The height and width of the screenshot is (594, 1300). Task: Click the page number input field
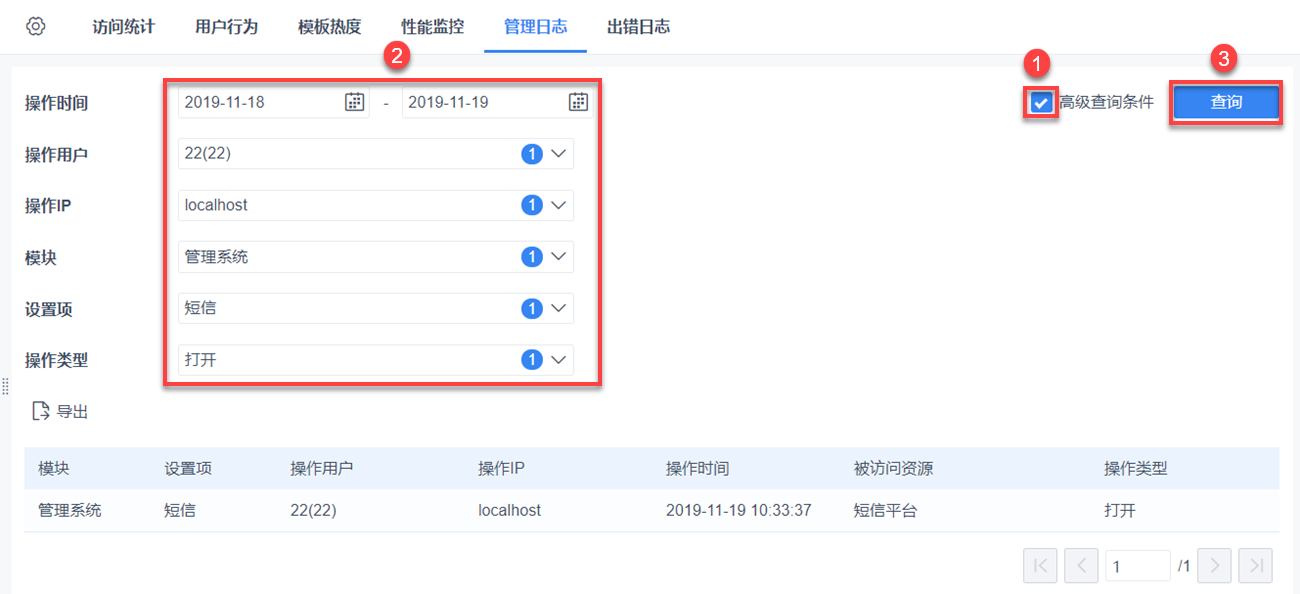pyautogui.click(x=1138, y=566)
